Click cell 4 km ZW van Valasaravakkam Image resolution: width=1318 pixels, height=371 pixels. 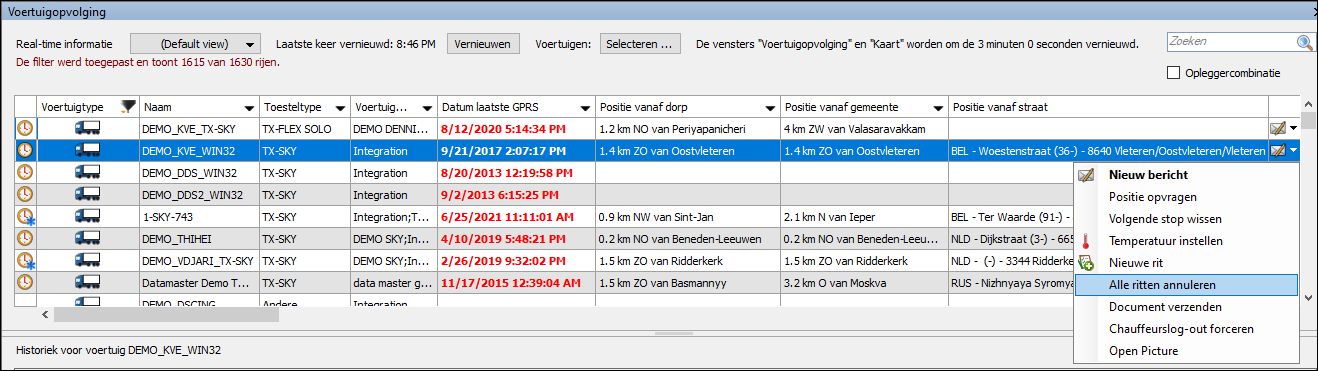pos(864,128)
